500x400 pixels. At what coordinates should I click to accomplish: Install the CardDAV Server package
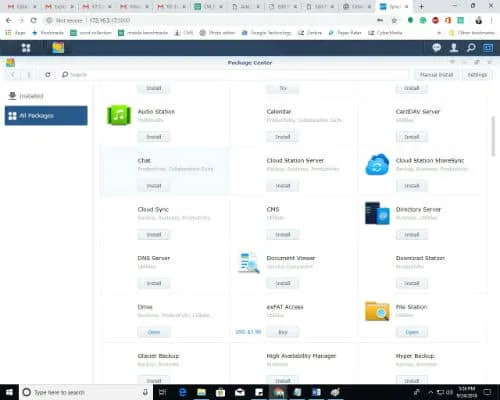click(x=412, y=137)
